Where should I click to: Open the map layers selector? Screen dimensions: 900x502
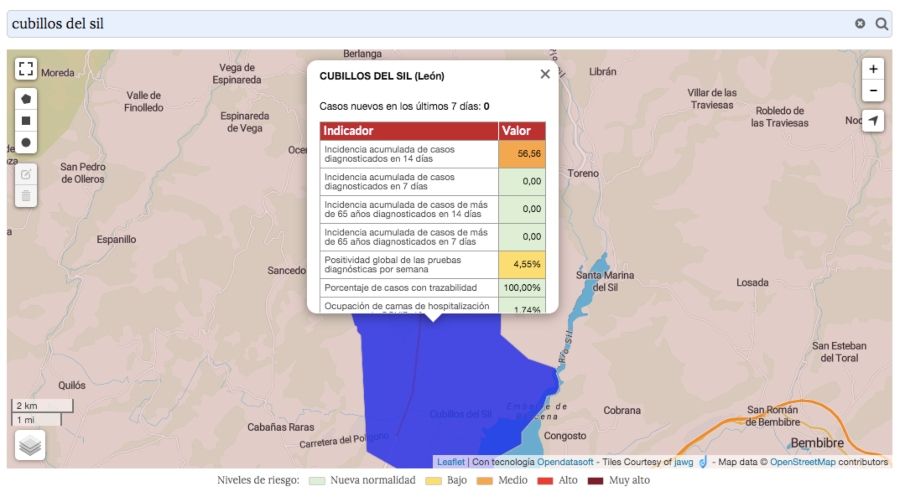tap(30, 445)
